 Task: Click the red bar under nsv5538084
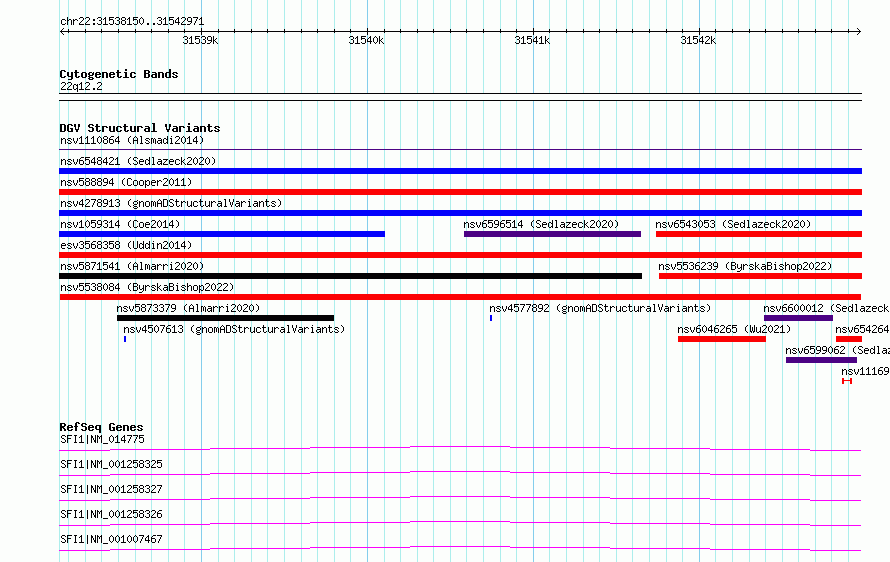click(x=460, y=297)
